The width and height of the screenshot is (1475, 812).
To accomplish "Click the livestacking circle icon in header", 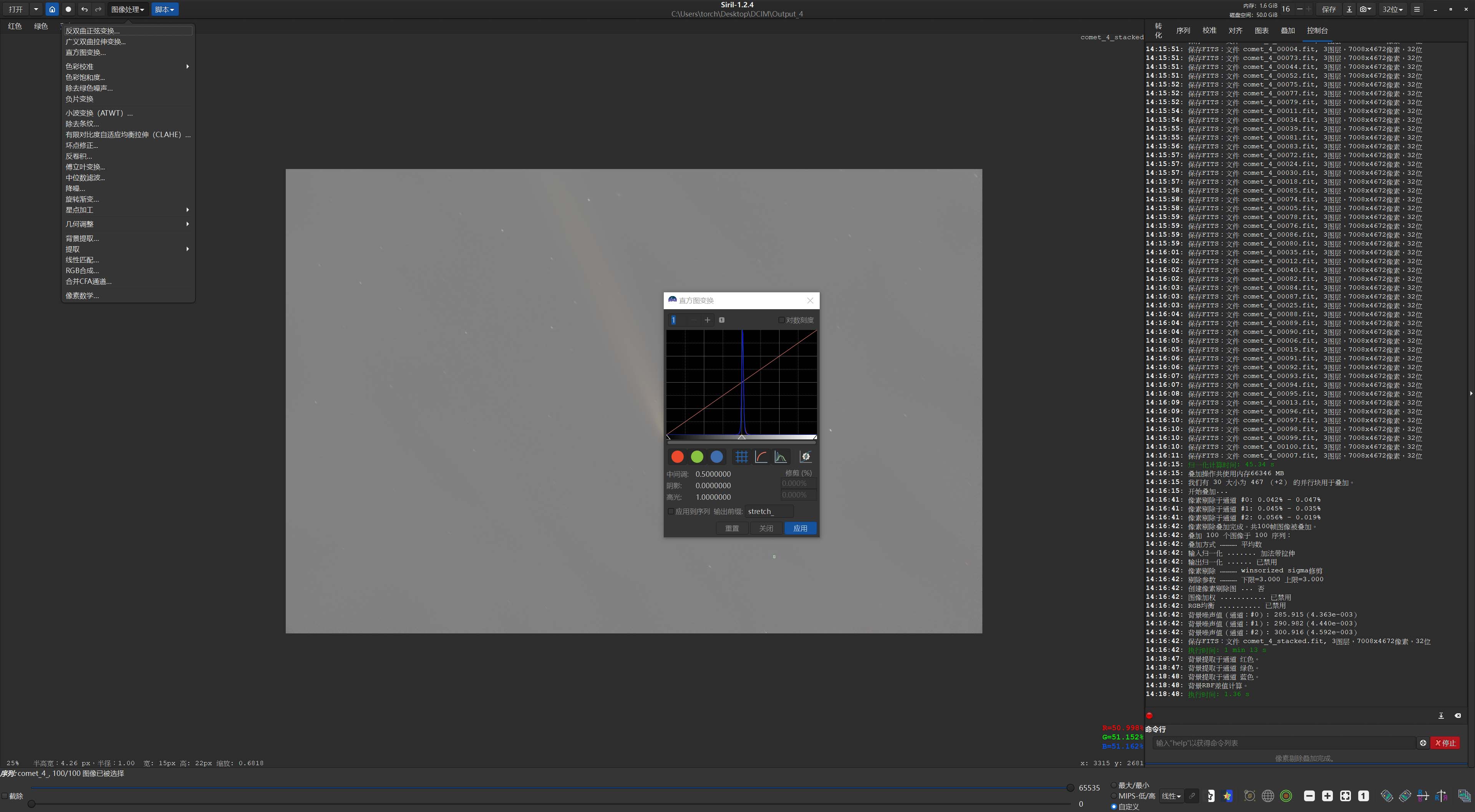I will pyautogui.click(x=68, y=9).
